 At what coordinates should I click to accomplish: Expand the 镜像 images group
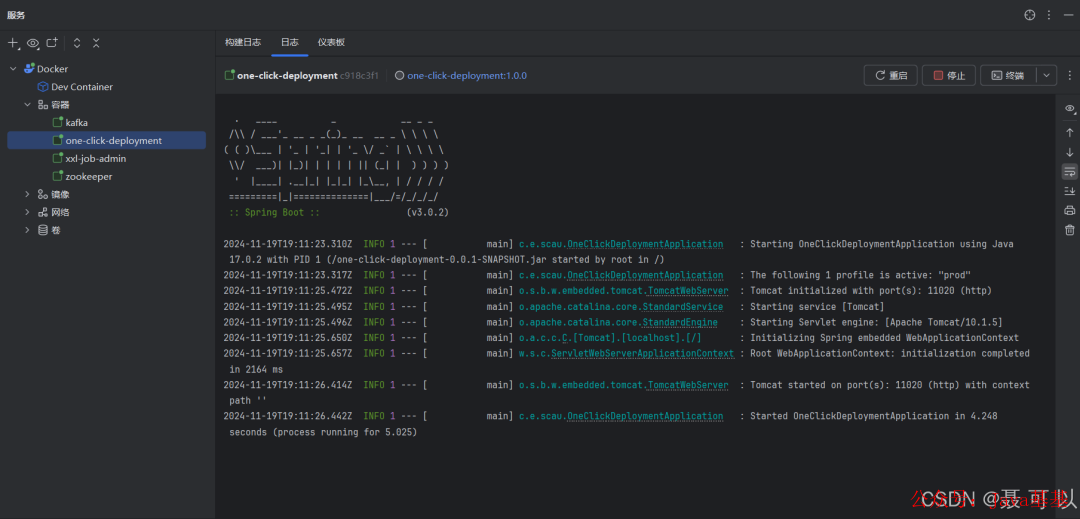(x=28, y=194)
